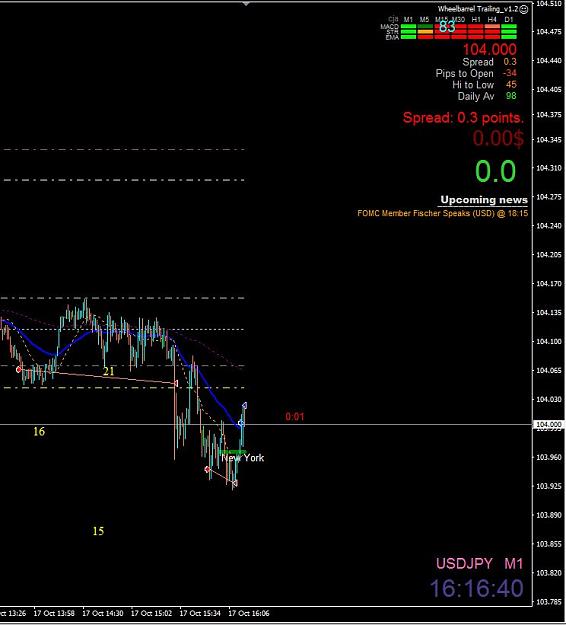Click the Daily Av value 98
This screenshot has width=566, height=625.
pos(511,96)
